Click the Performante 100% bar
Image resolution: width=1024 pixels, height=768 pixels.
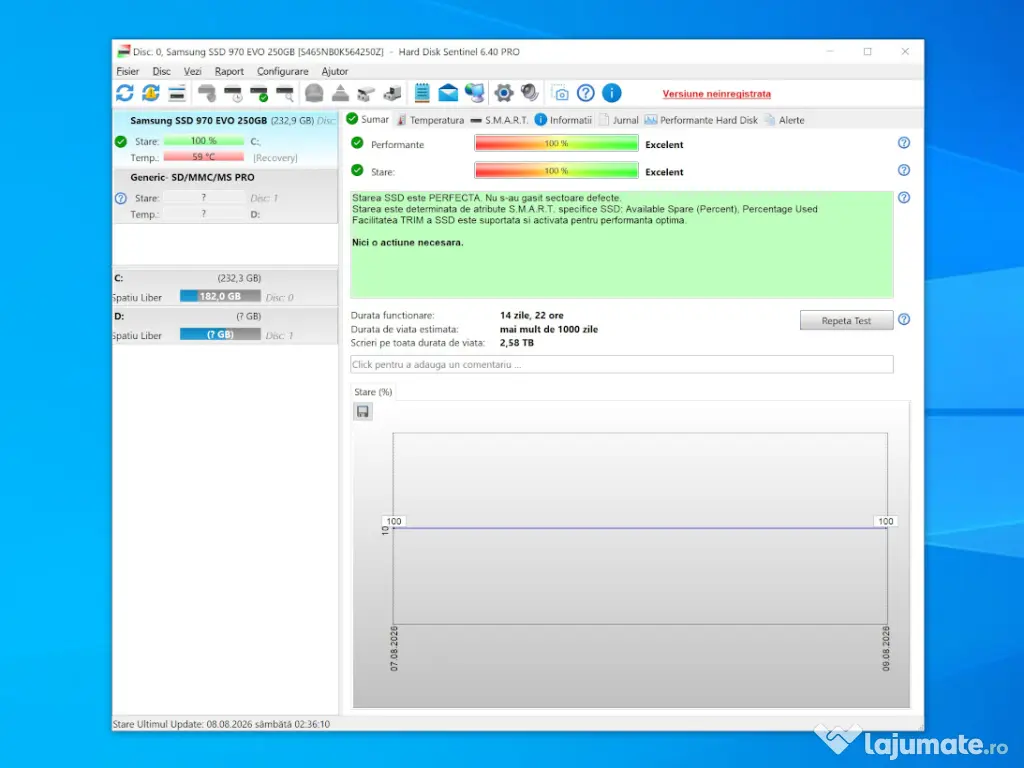556,144
